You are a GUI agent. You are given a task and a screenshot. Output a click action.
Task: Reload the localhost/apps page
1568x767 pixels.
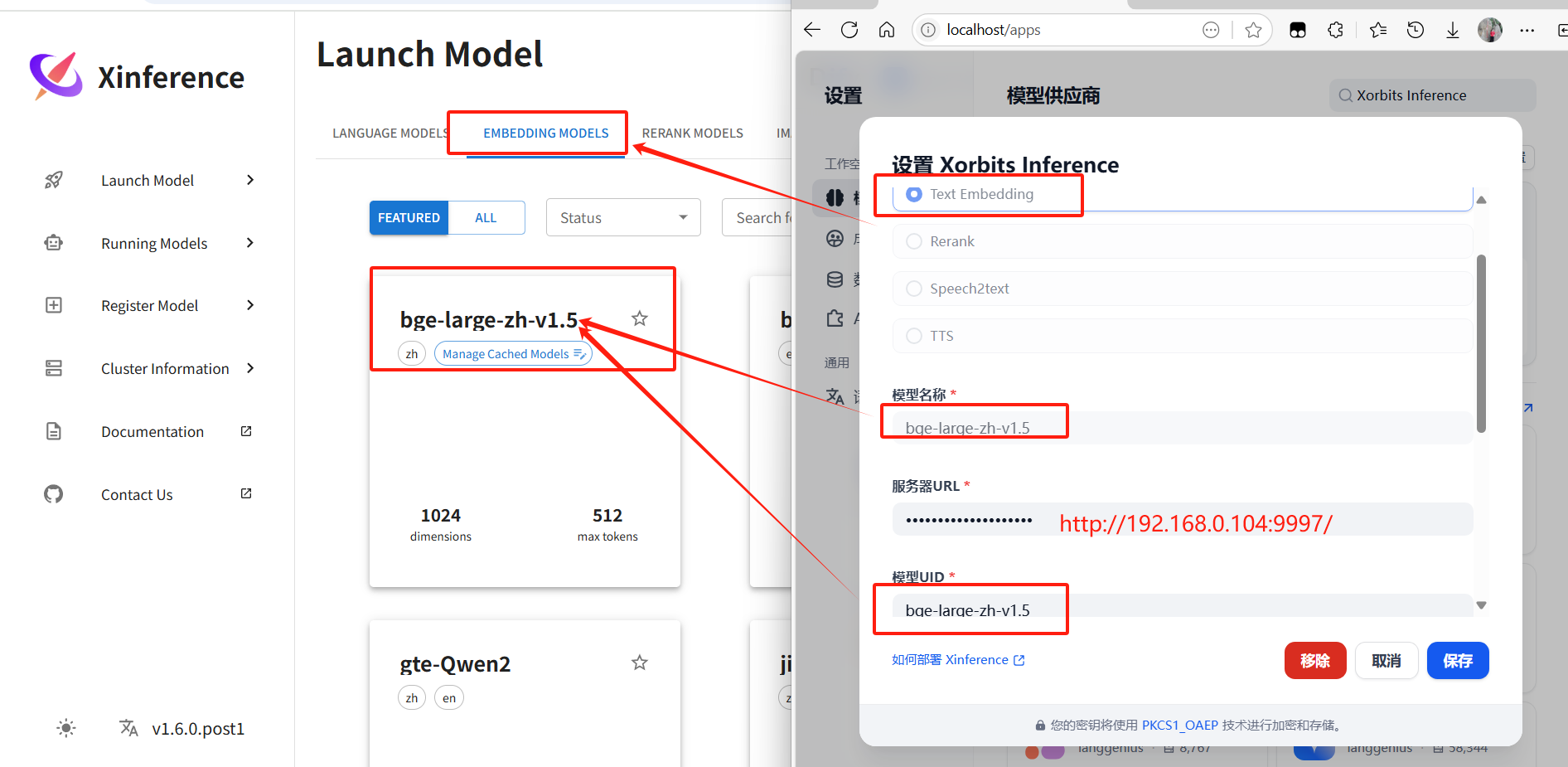pyautogui.click(x=849, y=30)
